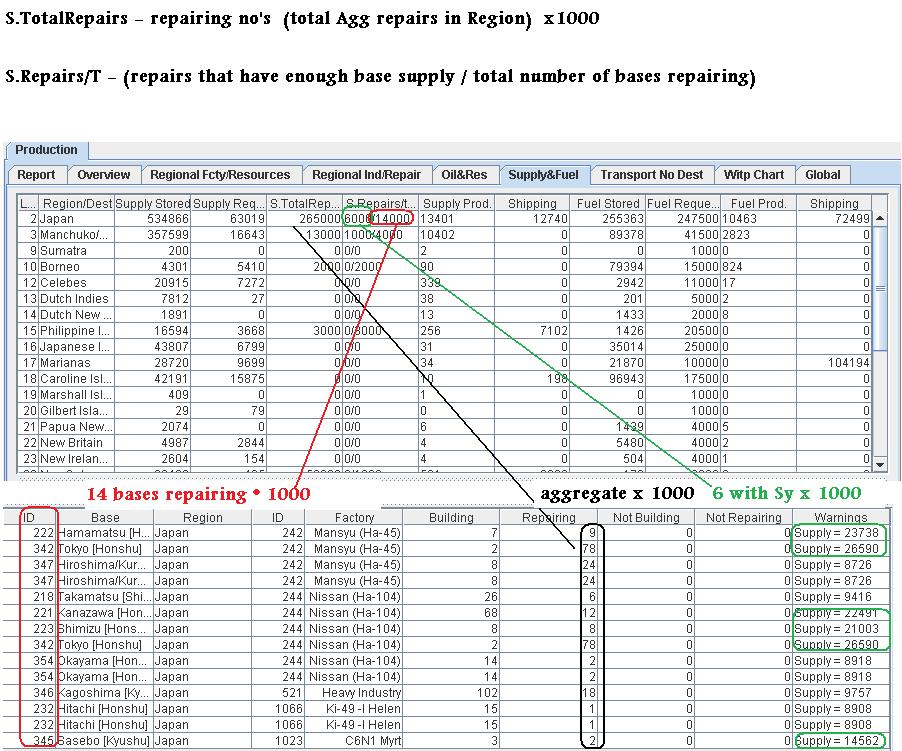Sort by Fuel Reque column header

(683, 204)
